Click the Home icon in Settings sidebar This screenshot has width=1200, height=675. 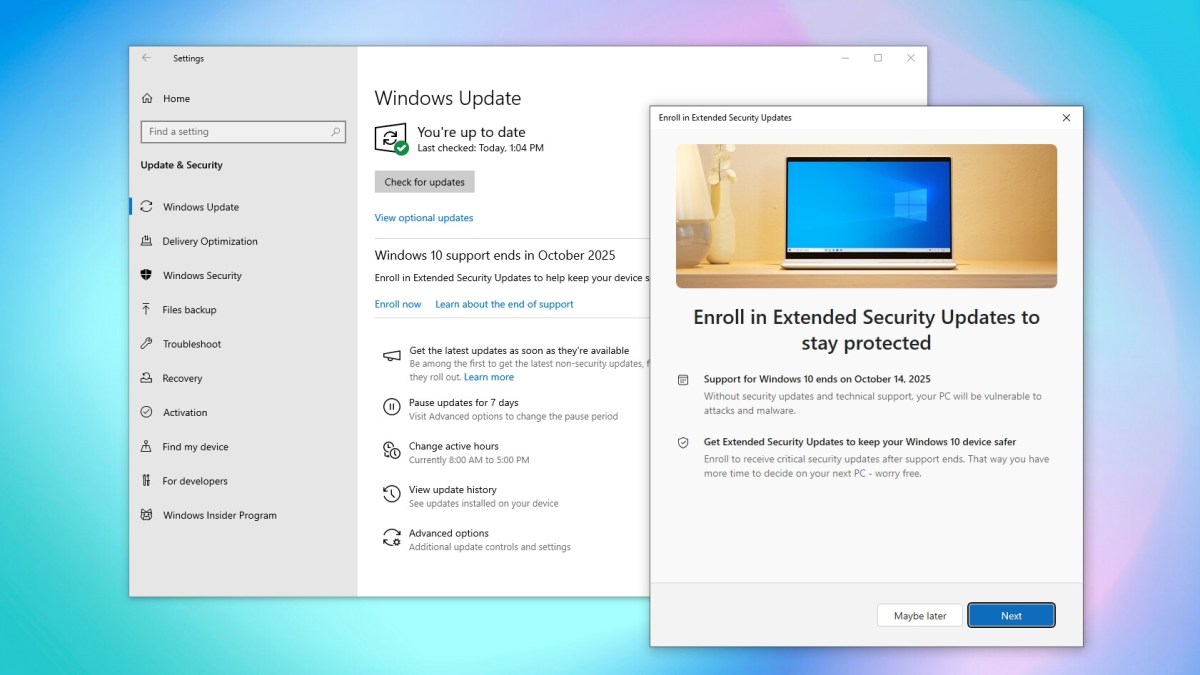click(x=147, y=99)
